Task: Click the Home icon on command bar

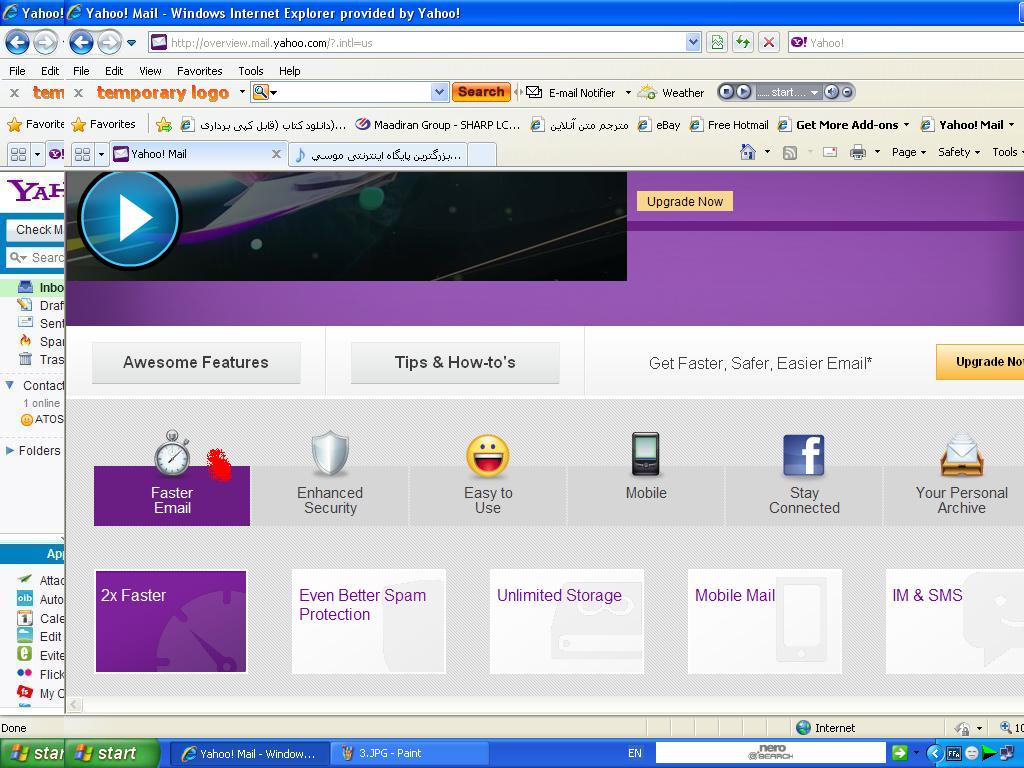Action: click(x=748, y=153)
